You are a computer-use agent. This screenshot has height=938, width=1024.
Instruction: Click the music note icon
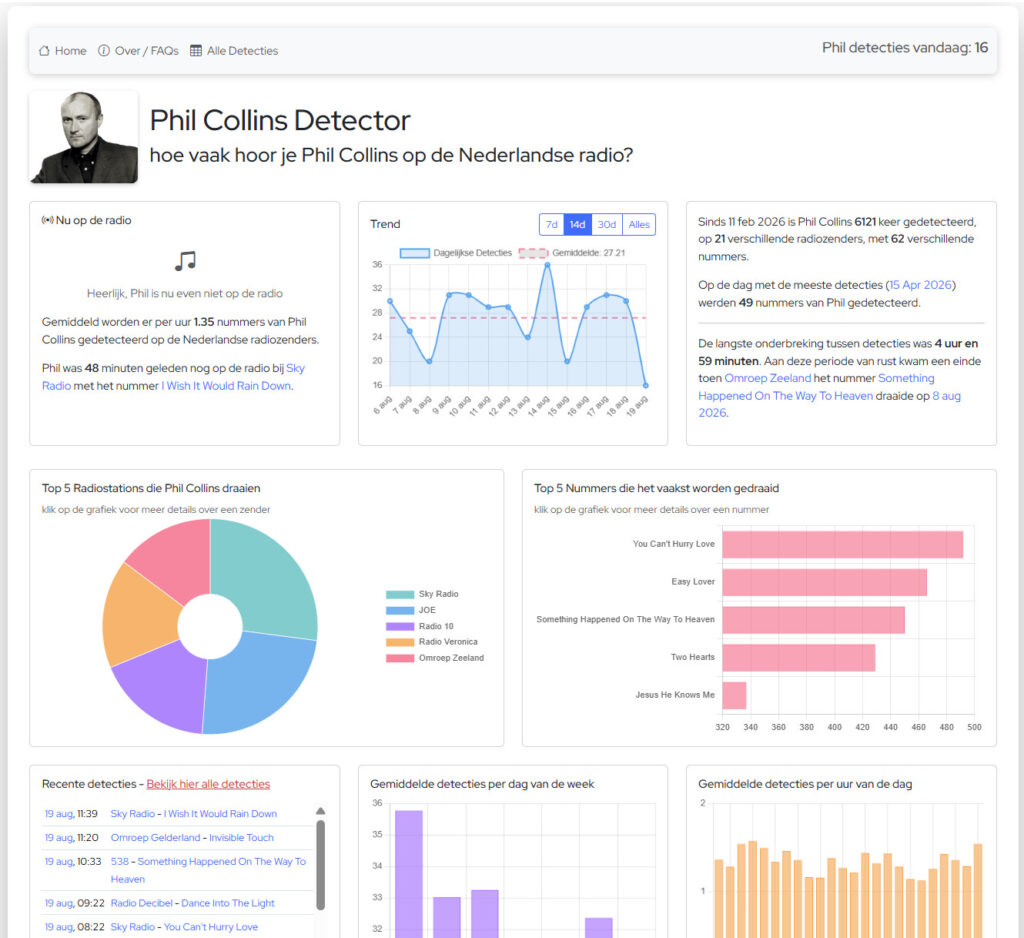185,261
